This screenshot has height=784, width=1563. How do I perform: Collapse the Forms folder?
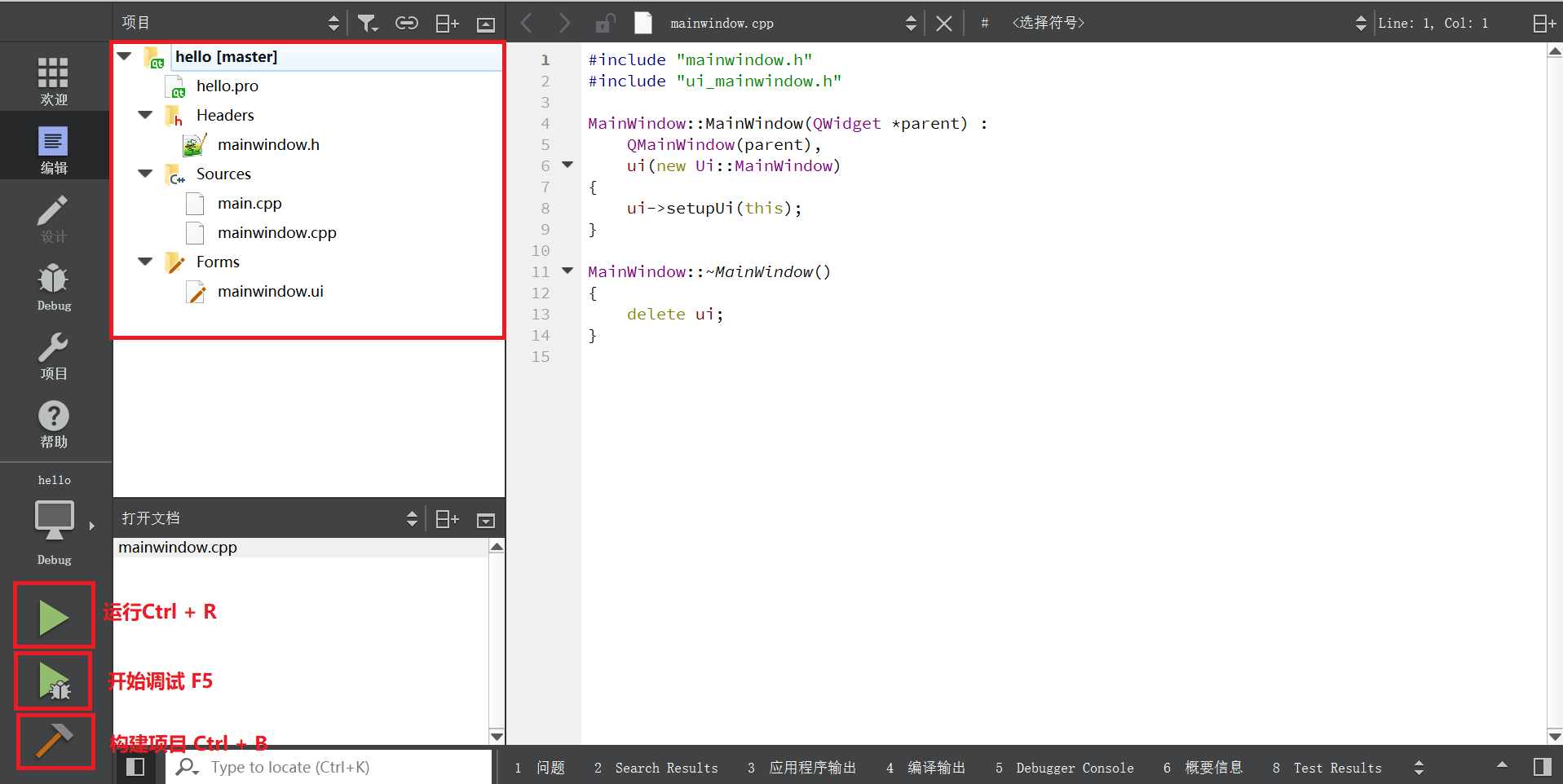pyautogui.click(x=146, y=262)
